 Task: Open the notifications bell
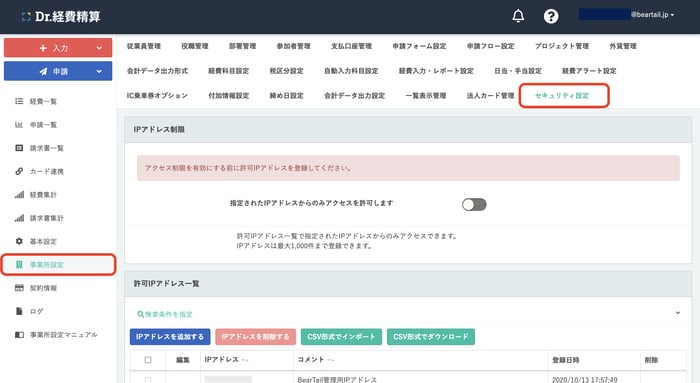pos(518,16)
